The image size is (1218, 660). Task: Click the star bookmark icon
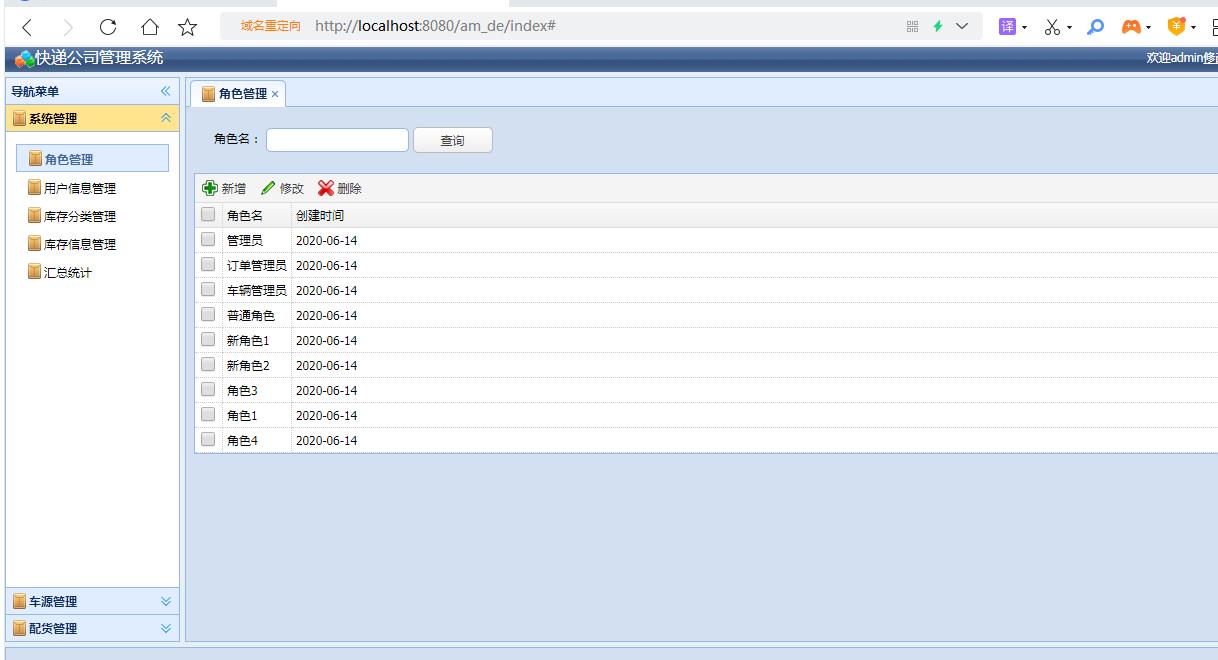[x=187, y=27]
